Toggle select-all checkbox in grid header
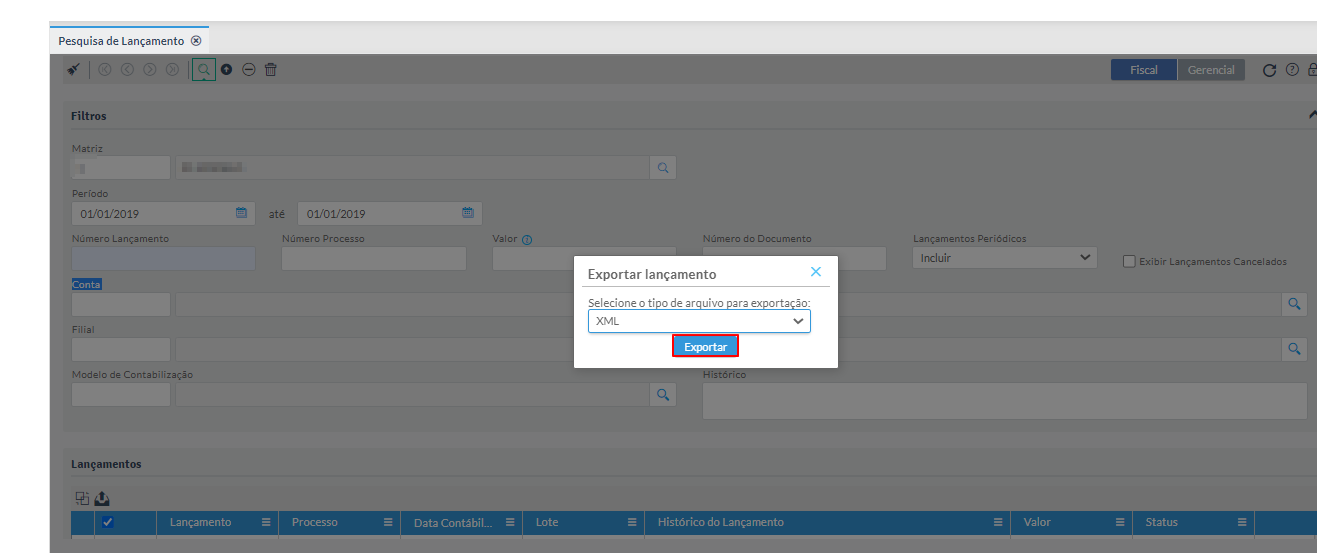 (x=108, y=522)
